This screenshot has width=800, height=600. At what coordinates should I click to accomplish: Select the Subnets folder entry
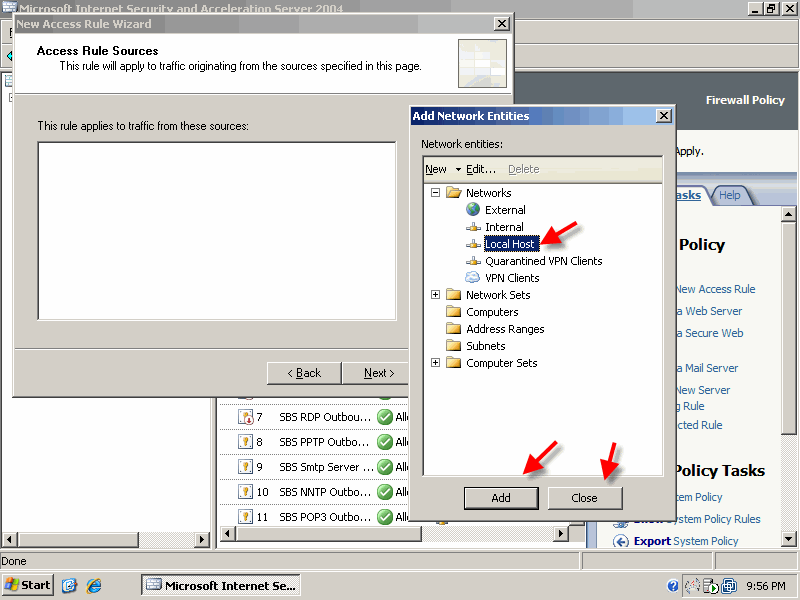[x=486, y=346]
